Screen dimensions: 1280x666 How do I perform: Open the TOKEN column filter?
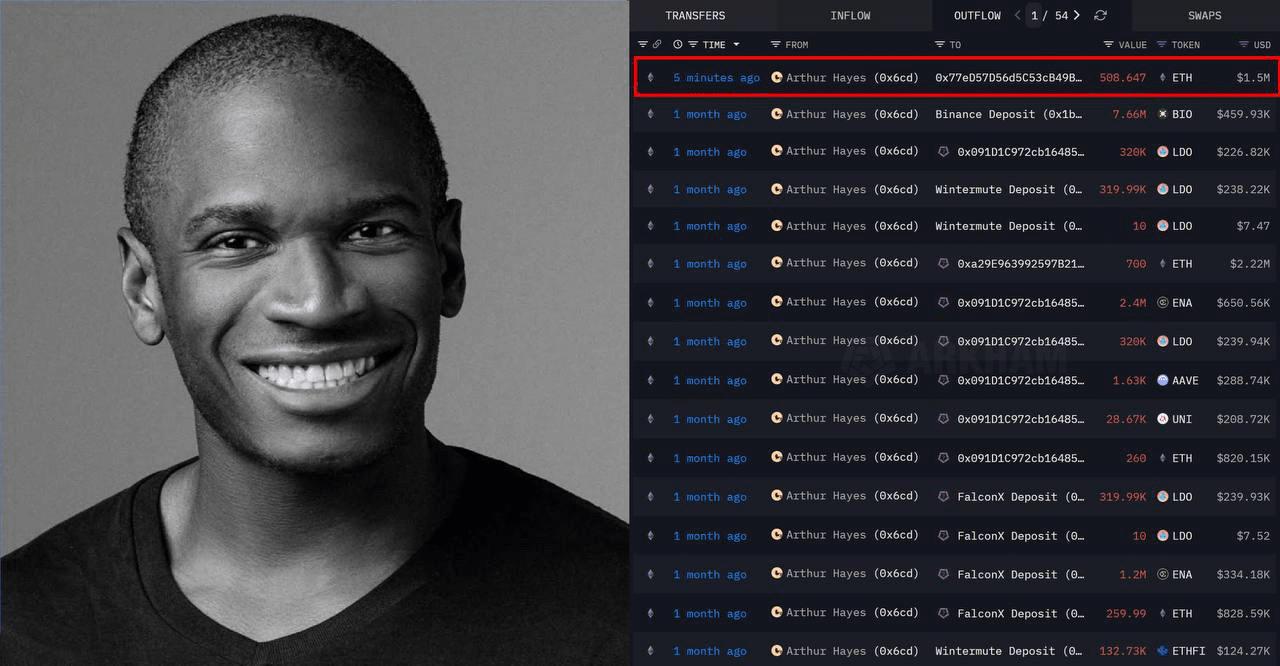click(1162, 44)
